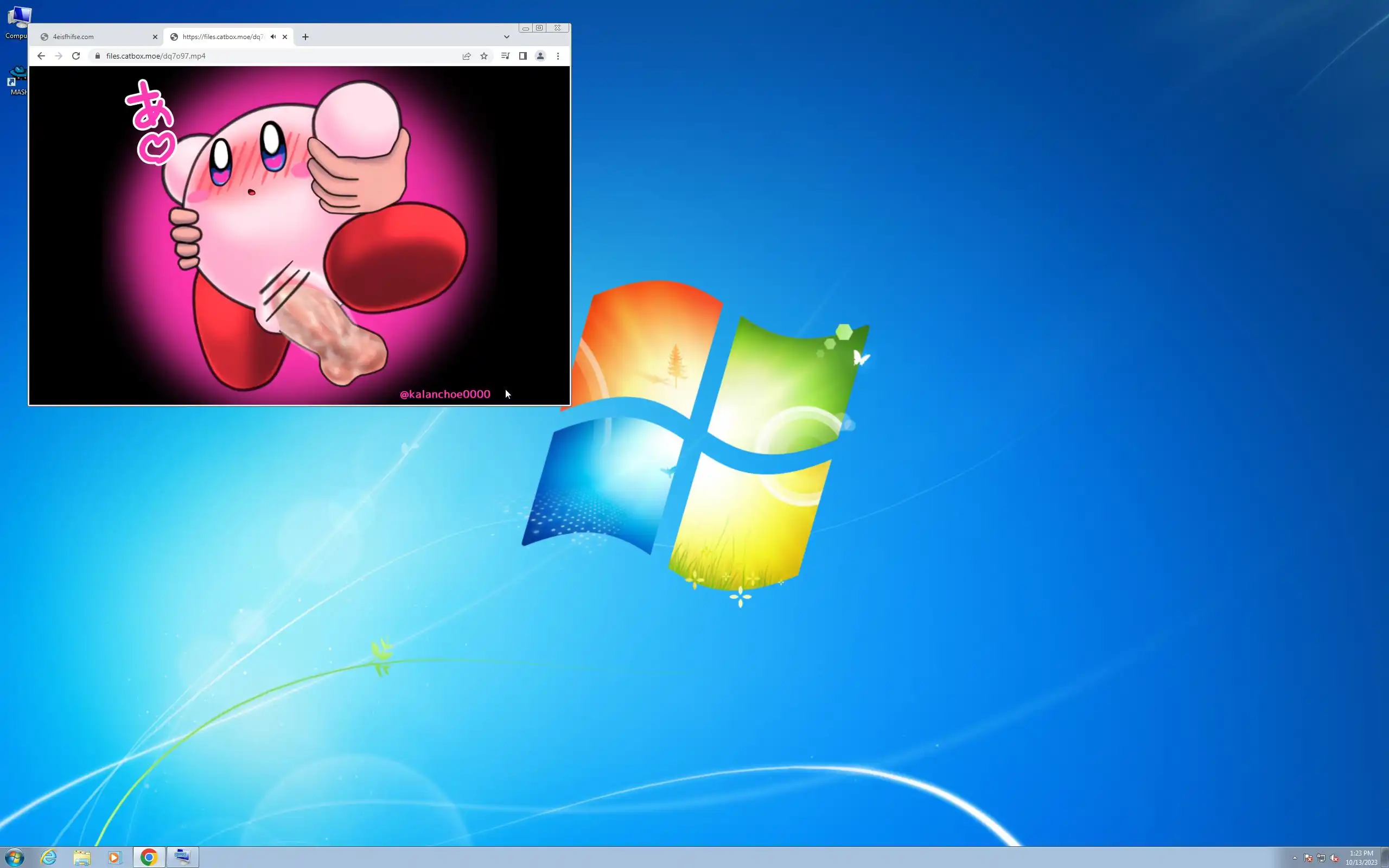1389x868 pixels.
Task: View site info via the lock icon
Action: [x=98, y=56]
